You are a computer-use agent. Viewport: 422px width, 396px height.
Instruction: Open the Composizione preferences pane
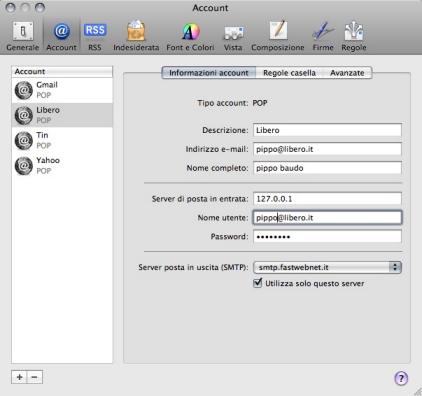(278, 36)
